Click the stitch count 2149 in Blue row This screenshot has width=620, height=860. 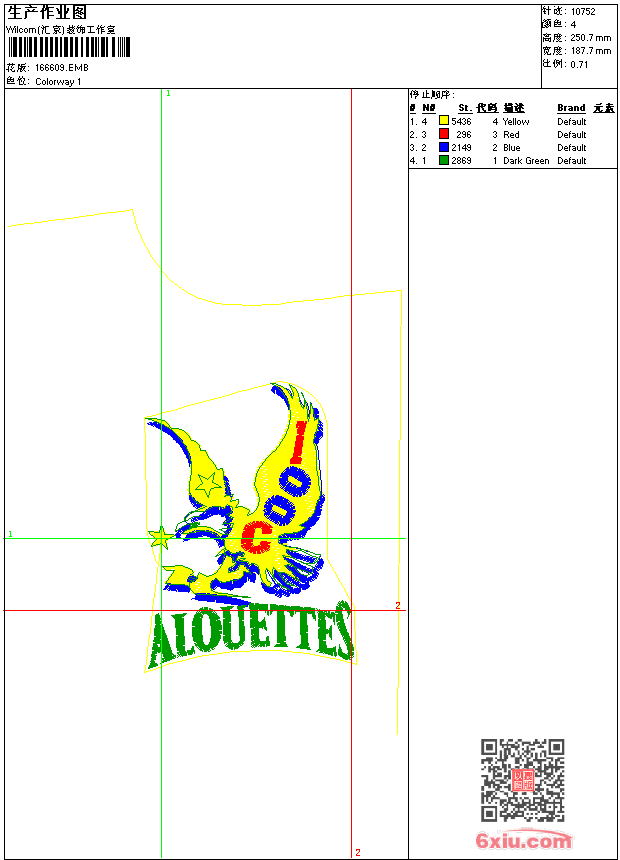(x=461, y=148)
